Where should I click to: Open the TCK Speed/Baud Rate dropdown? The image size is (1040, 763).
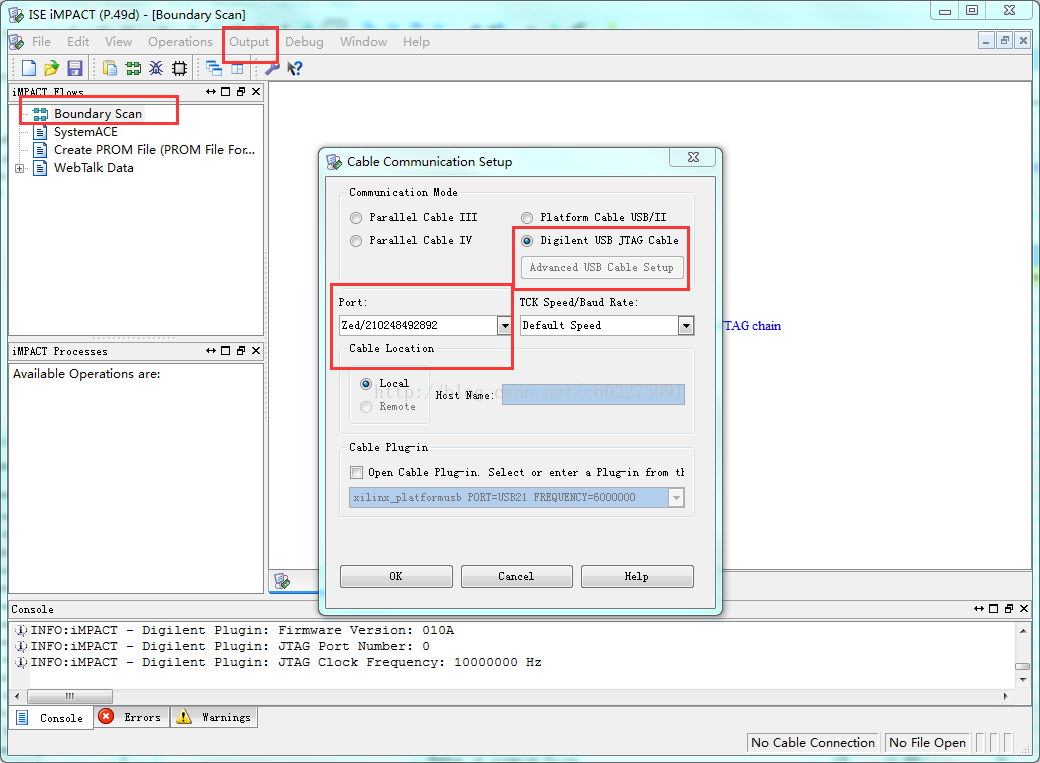[686, 325]
